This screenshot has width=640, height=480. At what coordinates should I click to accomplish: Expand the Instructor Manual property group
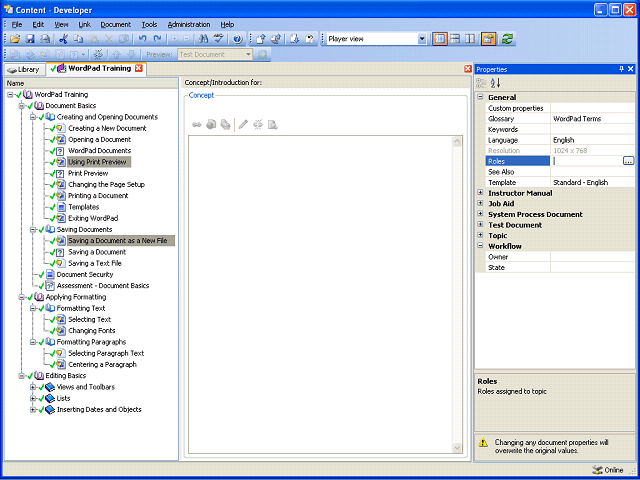point(480,193)
